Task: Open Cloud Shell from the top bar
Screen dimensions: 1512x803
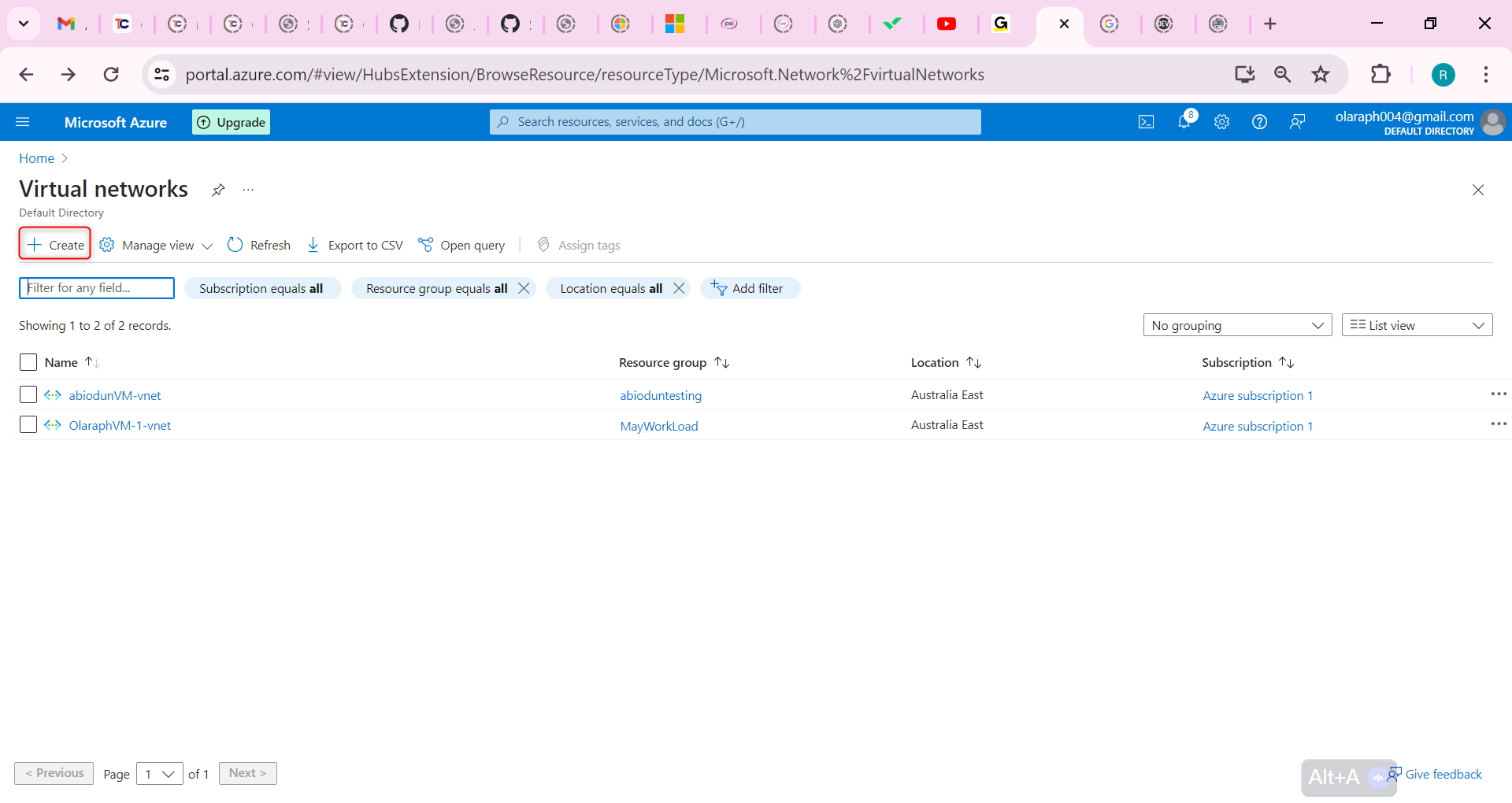Action: tap(1146, 122)
